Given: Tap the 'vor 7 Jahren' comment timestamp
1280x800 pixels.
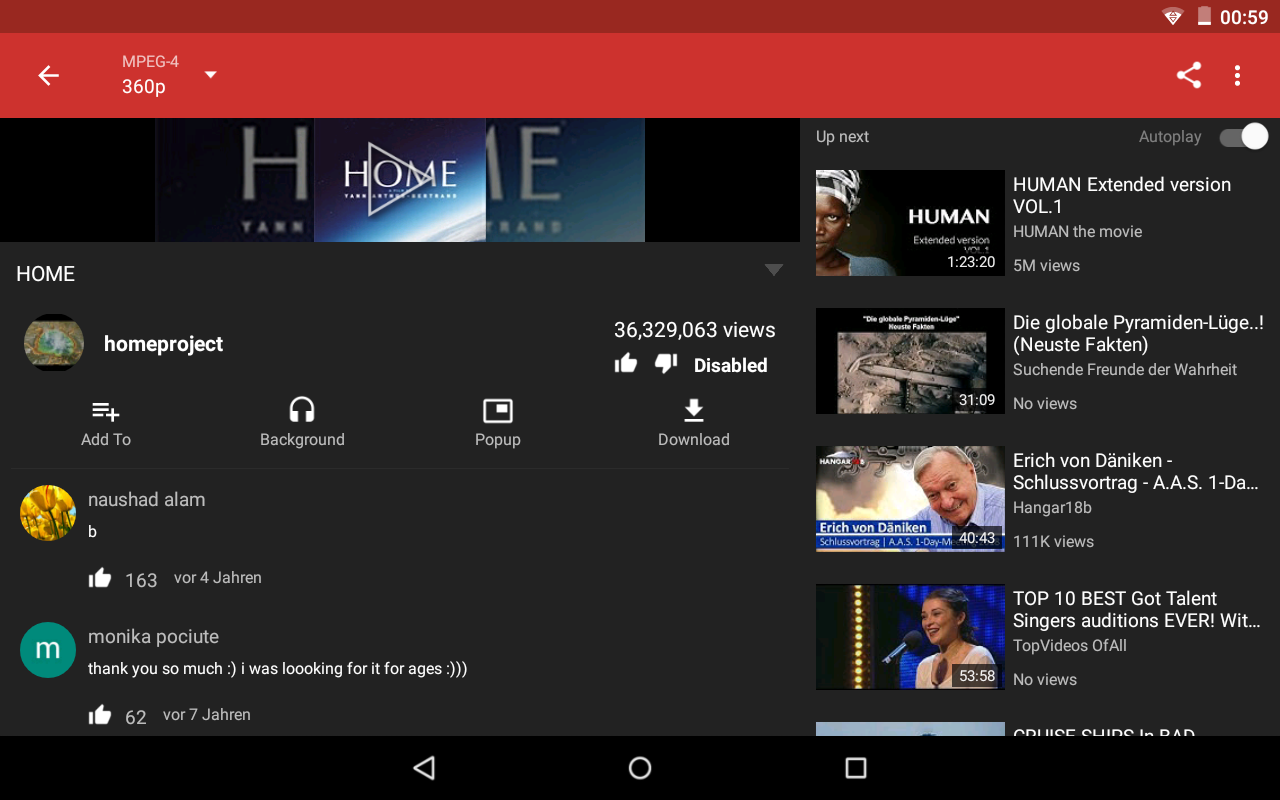Looking at the screenshot, I should (207, 714).
